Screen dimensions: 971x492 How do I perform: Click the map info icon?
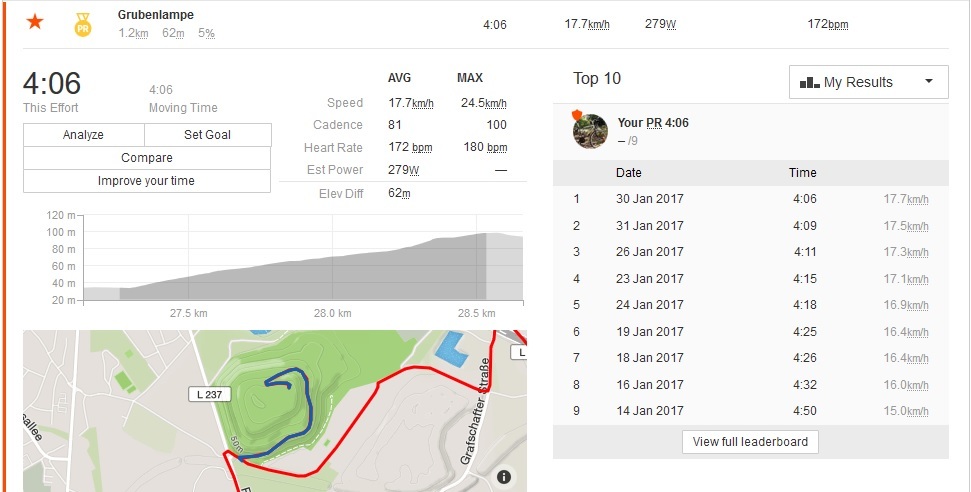pos(504,476)
